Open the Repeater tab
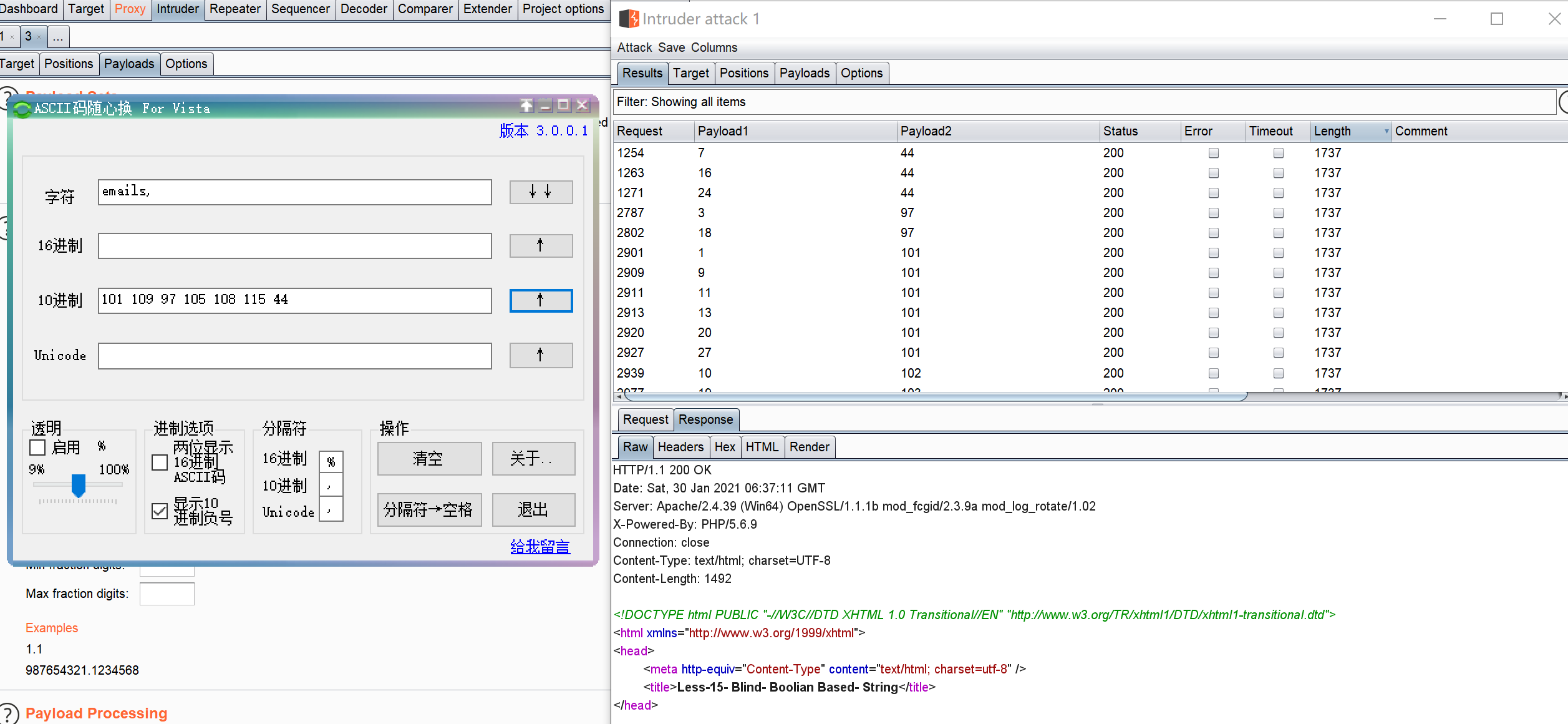This screenshot has width=1568, height=724. click(235, 9)
